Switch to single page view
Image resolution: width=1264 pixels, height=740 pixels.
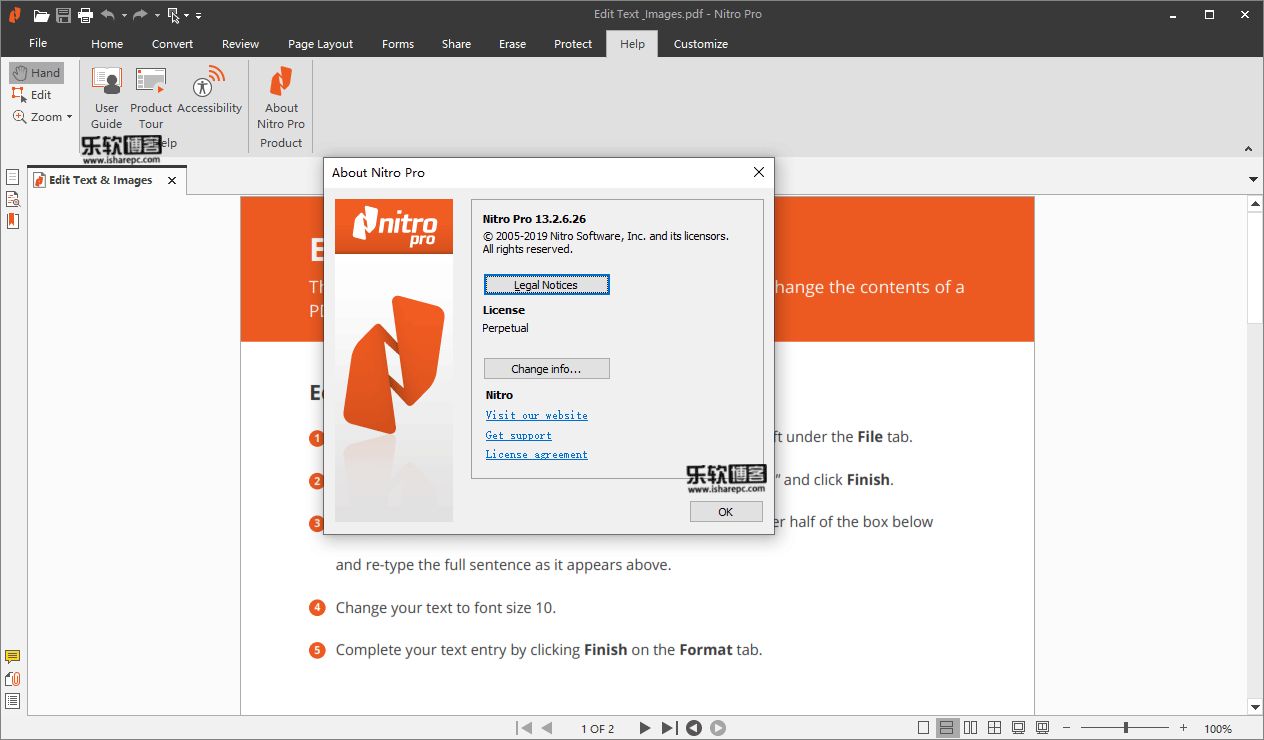click(924, 728)
